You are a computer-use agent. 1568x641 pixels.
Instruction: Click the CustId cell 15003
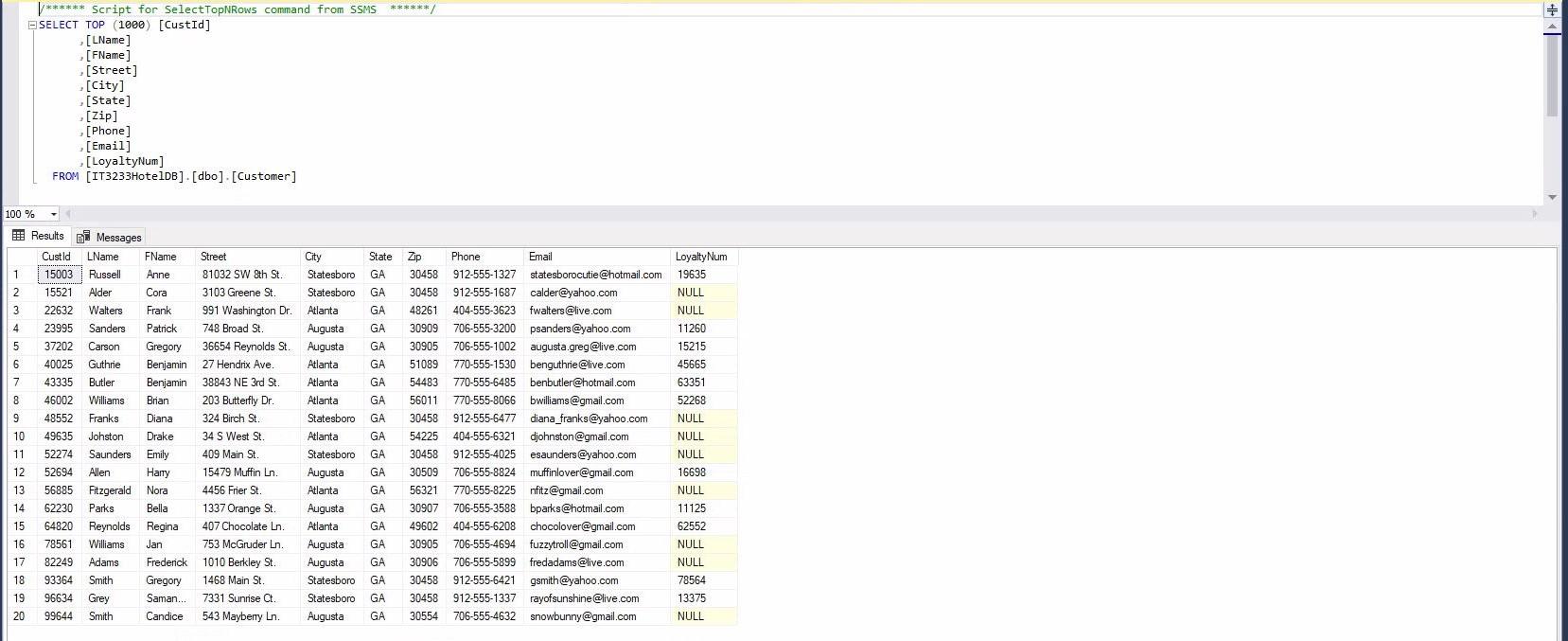tap(60, 275)
